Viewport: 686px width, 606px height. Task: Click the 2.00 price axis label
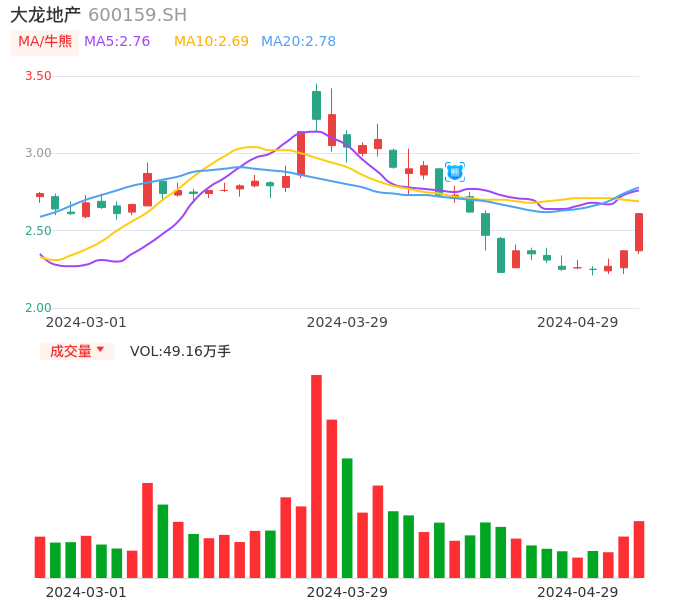[38, 308]
